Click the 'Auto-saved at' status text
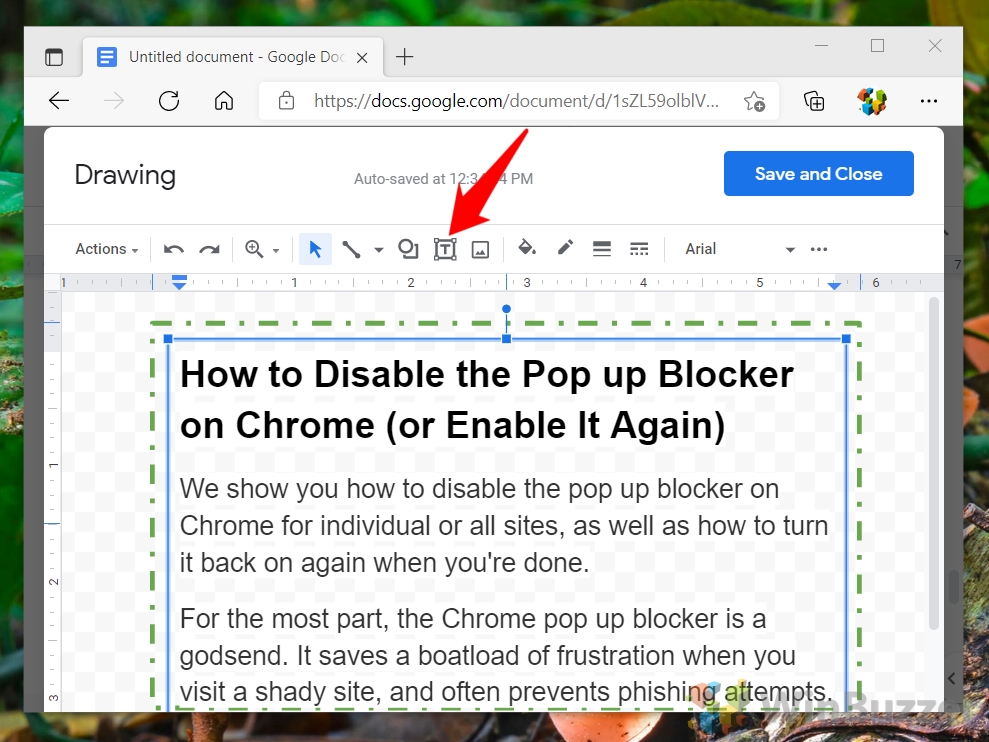Viewport: 989px width, 742px height. (443, 179)
